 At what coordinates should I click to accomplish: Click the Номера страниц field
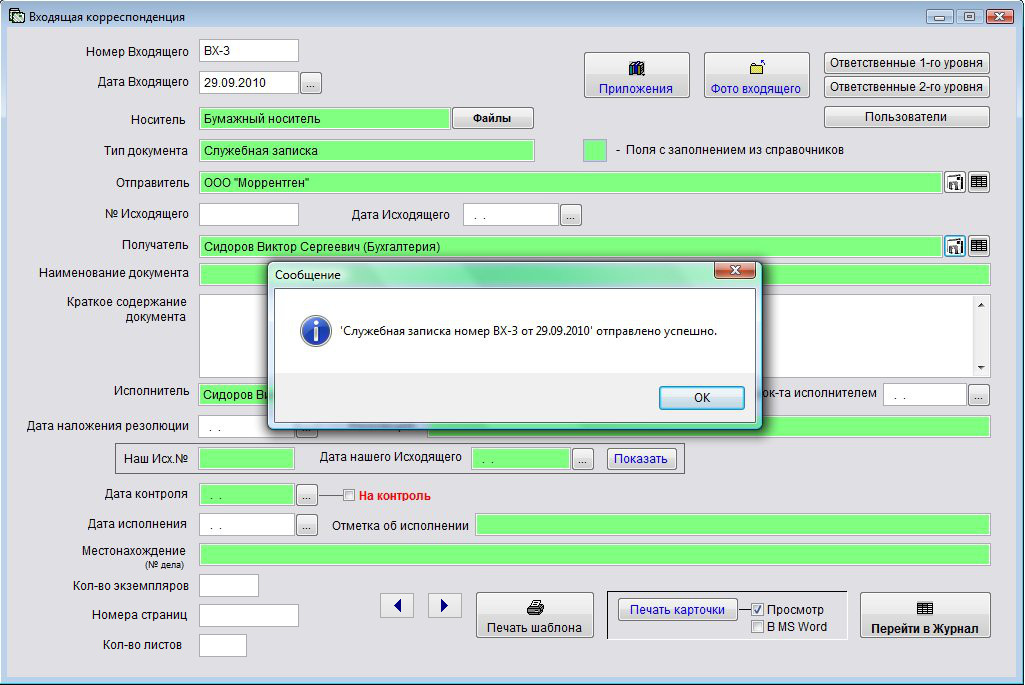tap(248, 615)
